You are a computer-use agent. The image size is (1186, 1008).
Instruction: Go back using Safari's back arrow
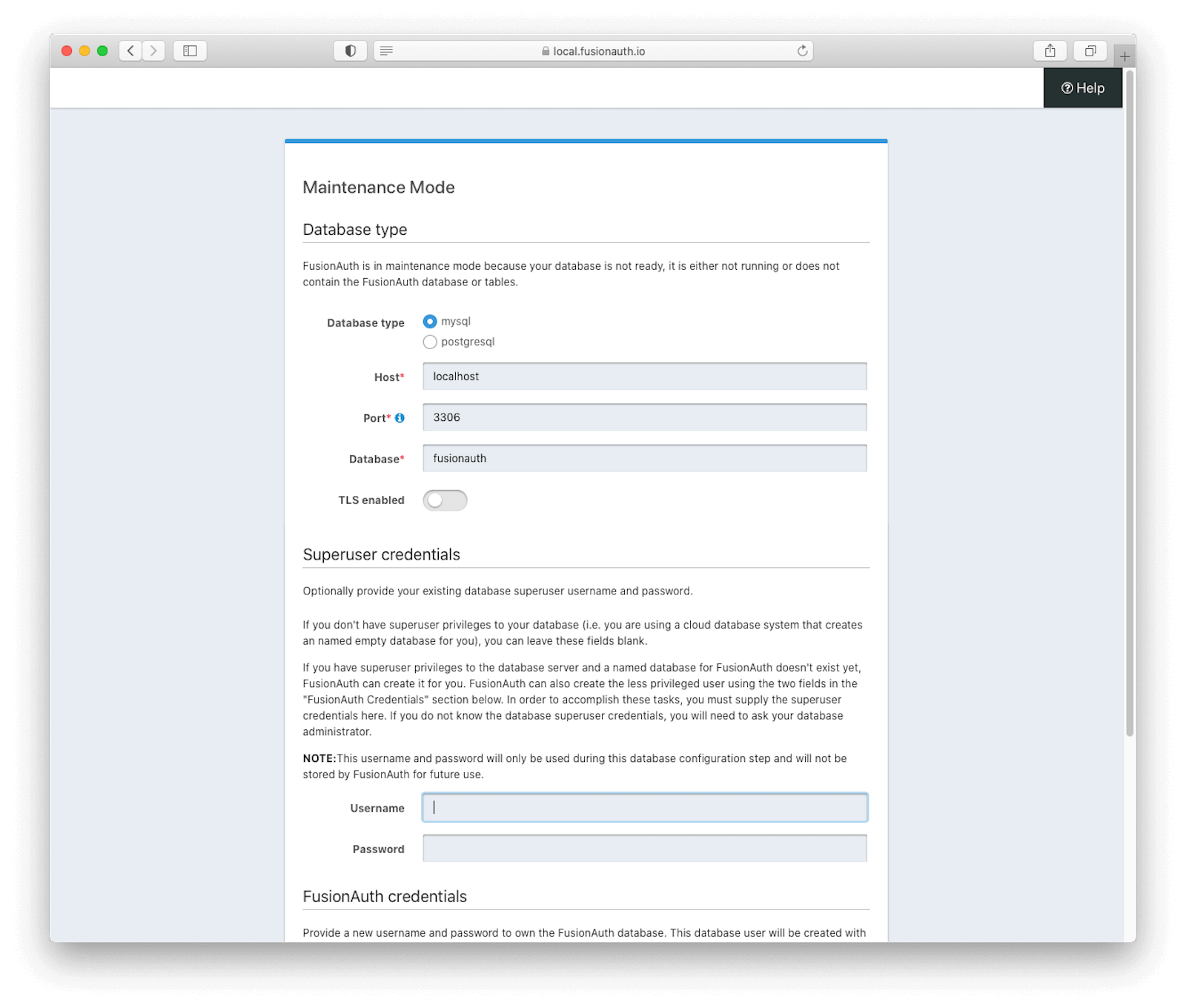pos(130,50)
